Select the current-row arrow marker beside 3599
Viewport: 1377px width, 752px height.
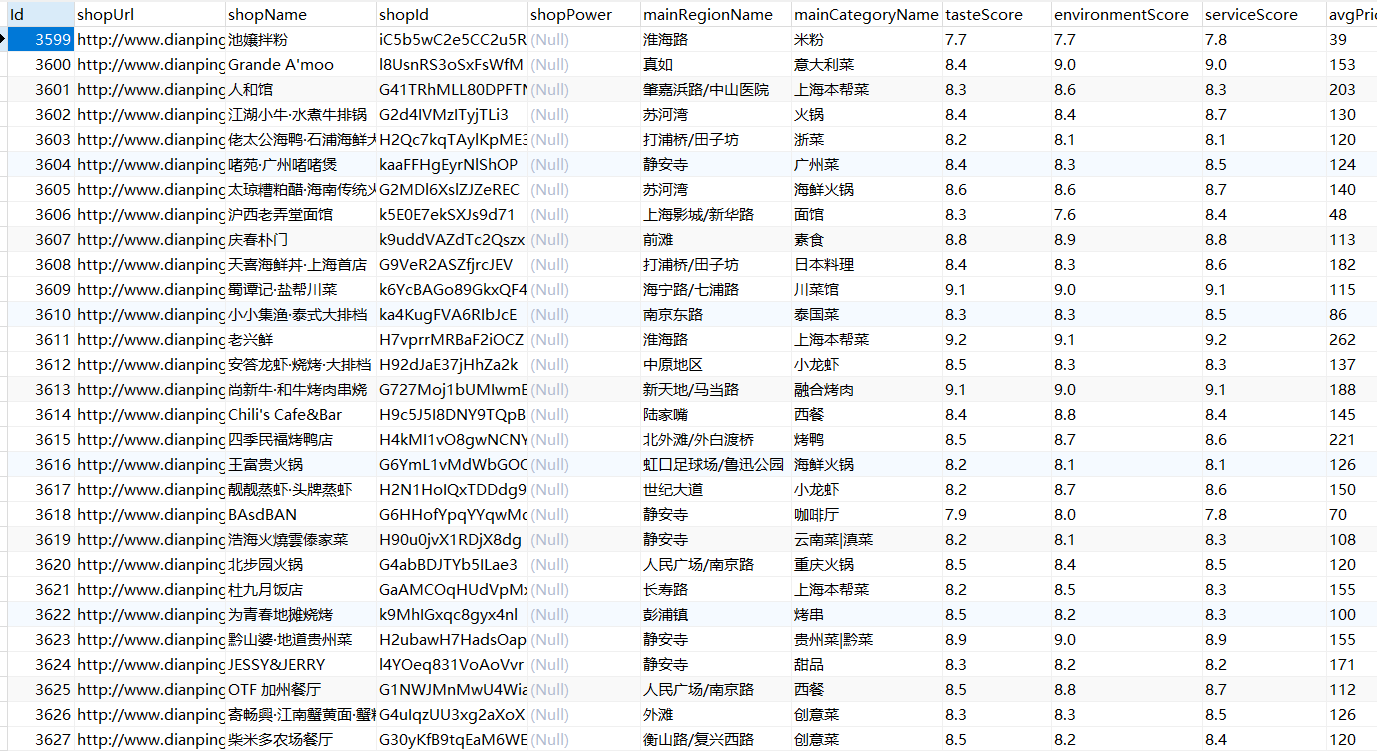(3, 40)
